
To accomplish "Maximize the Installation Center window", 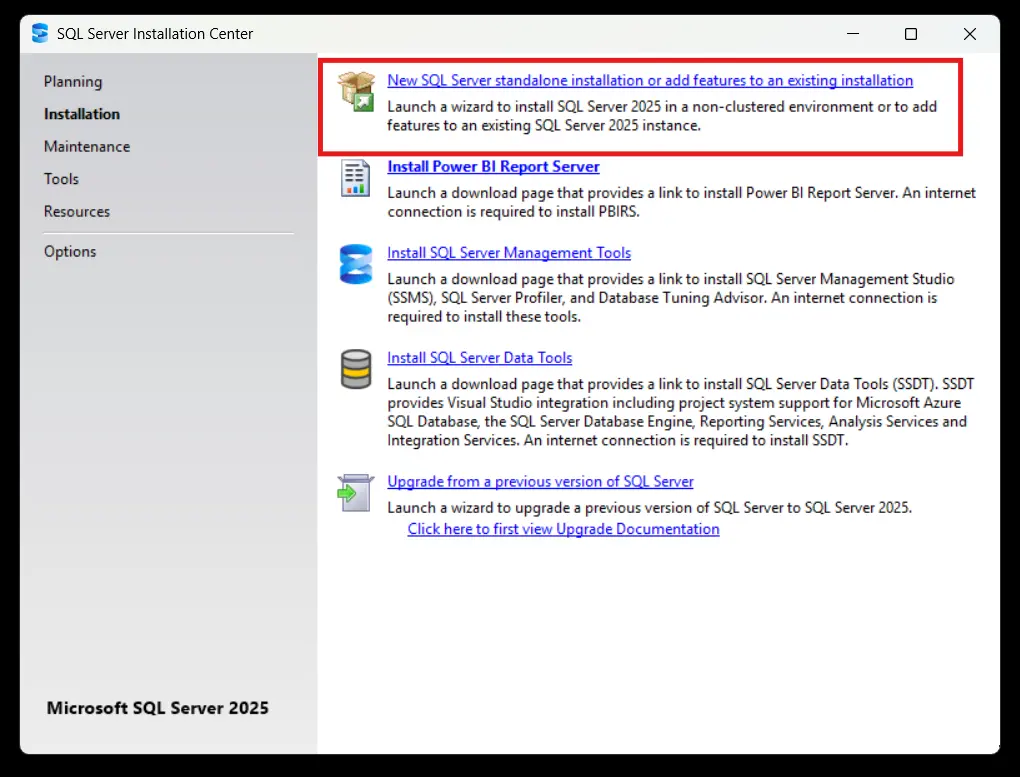I will coord(911,34).
